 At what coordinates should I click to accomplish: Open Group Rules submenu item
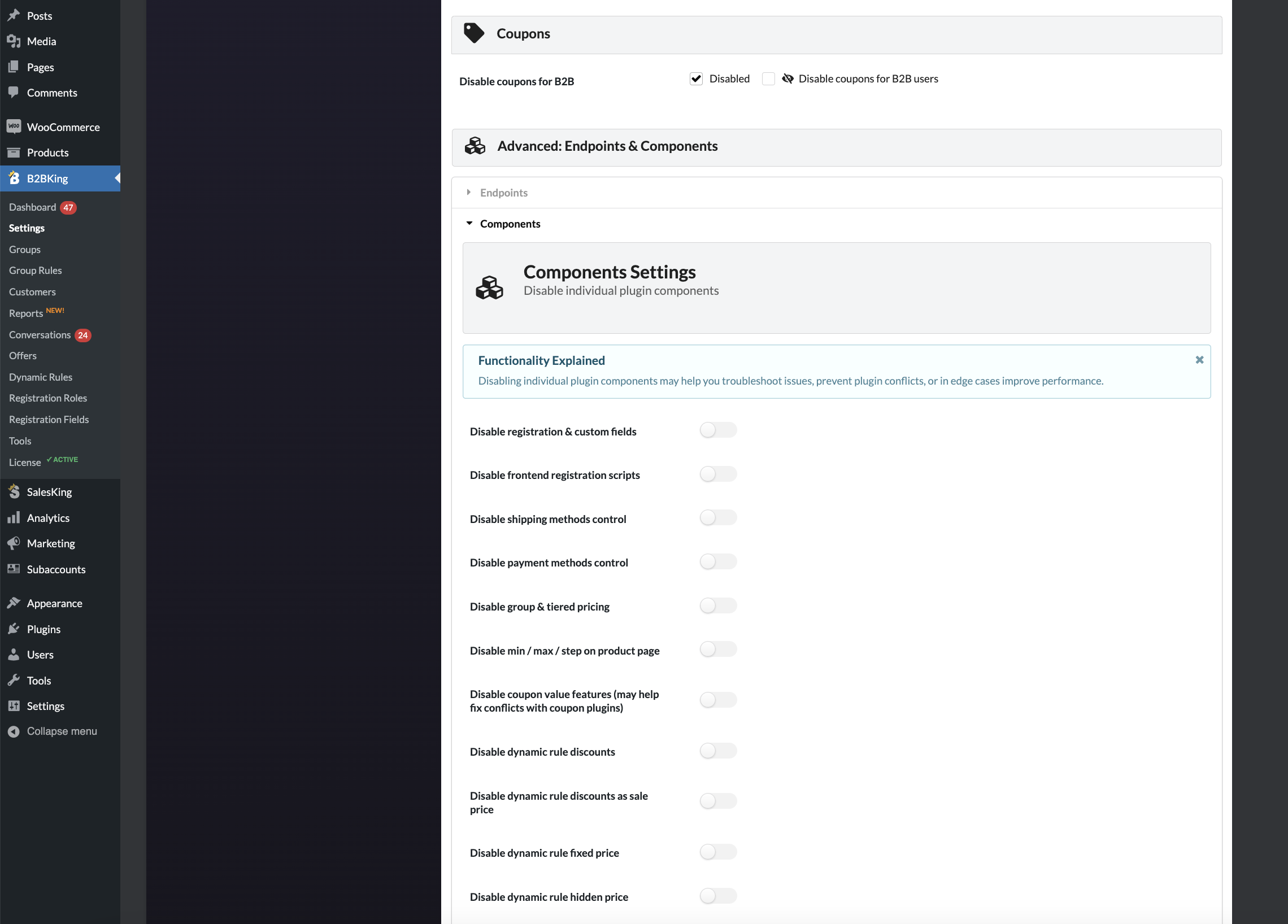pos(35,271)
